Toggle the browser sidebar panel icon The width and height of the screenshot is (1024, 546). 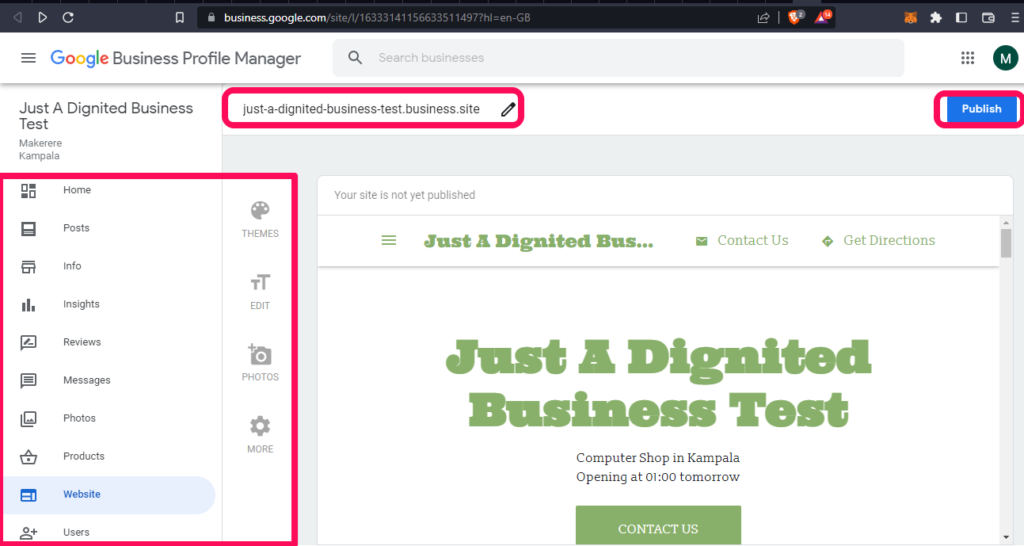(961, 18)
